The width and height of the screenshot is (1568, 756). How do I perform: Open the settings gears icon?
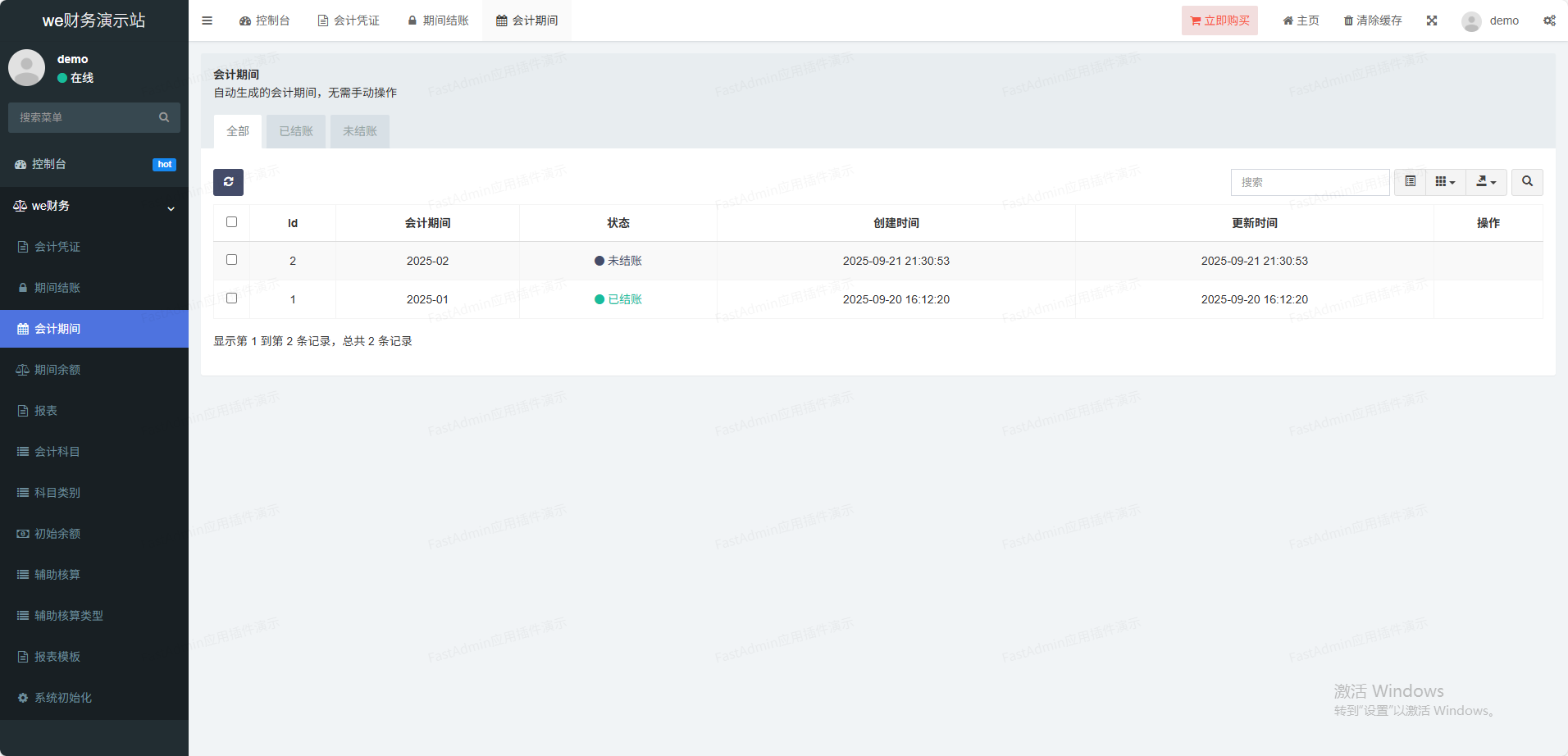point(1548,20)
